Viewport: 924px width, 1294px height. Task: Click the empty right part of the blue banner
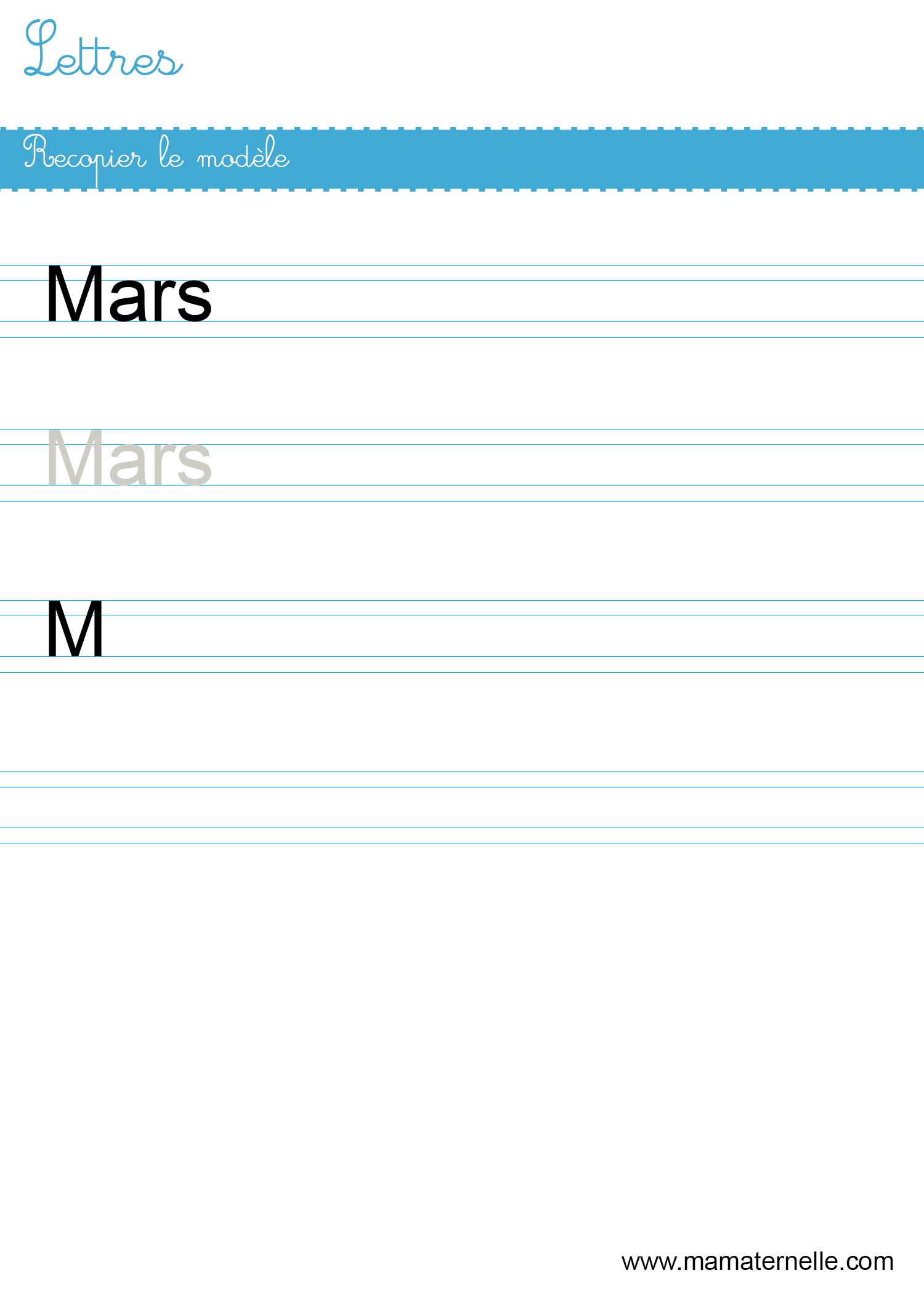(607, 159)
